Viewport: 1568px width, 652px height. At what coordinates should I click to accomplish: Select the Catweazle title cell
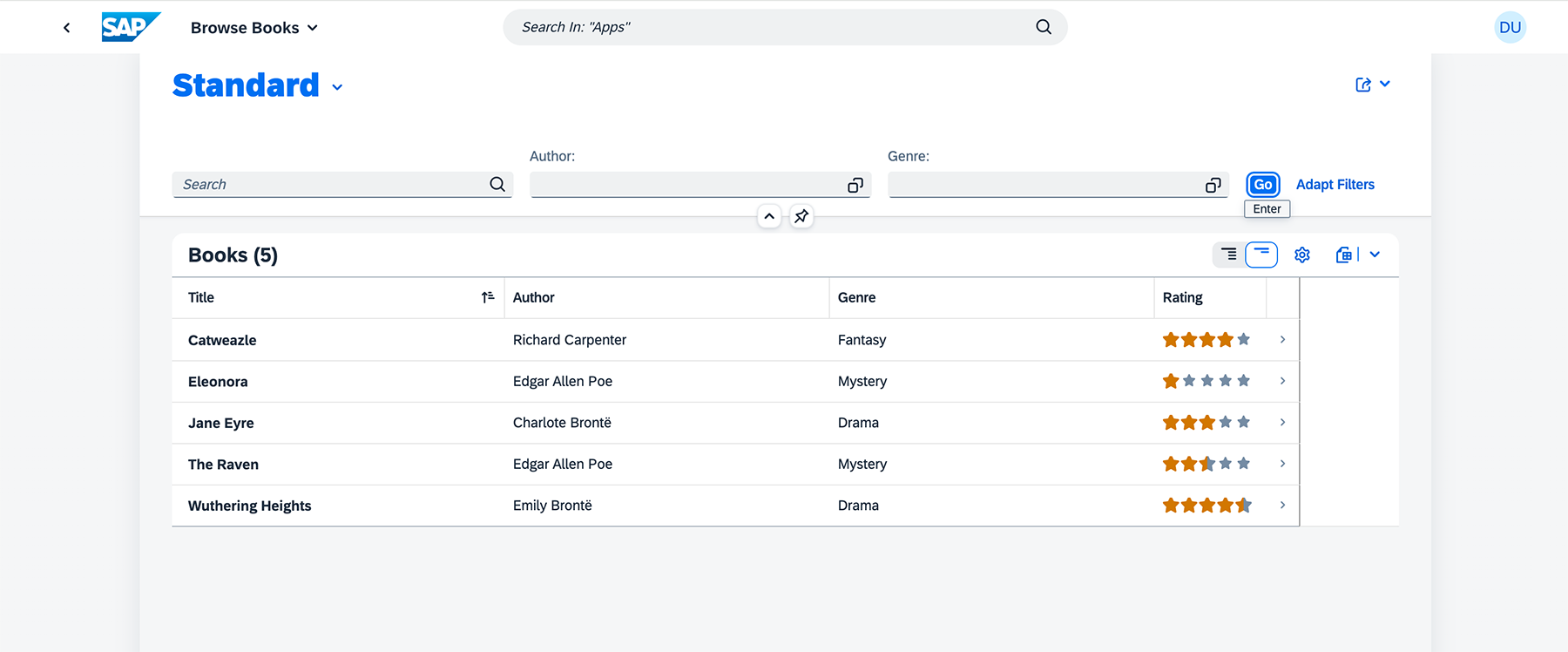point(222,340)
